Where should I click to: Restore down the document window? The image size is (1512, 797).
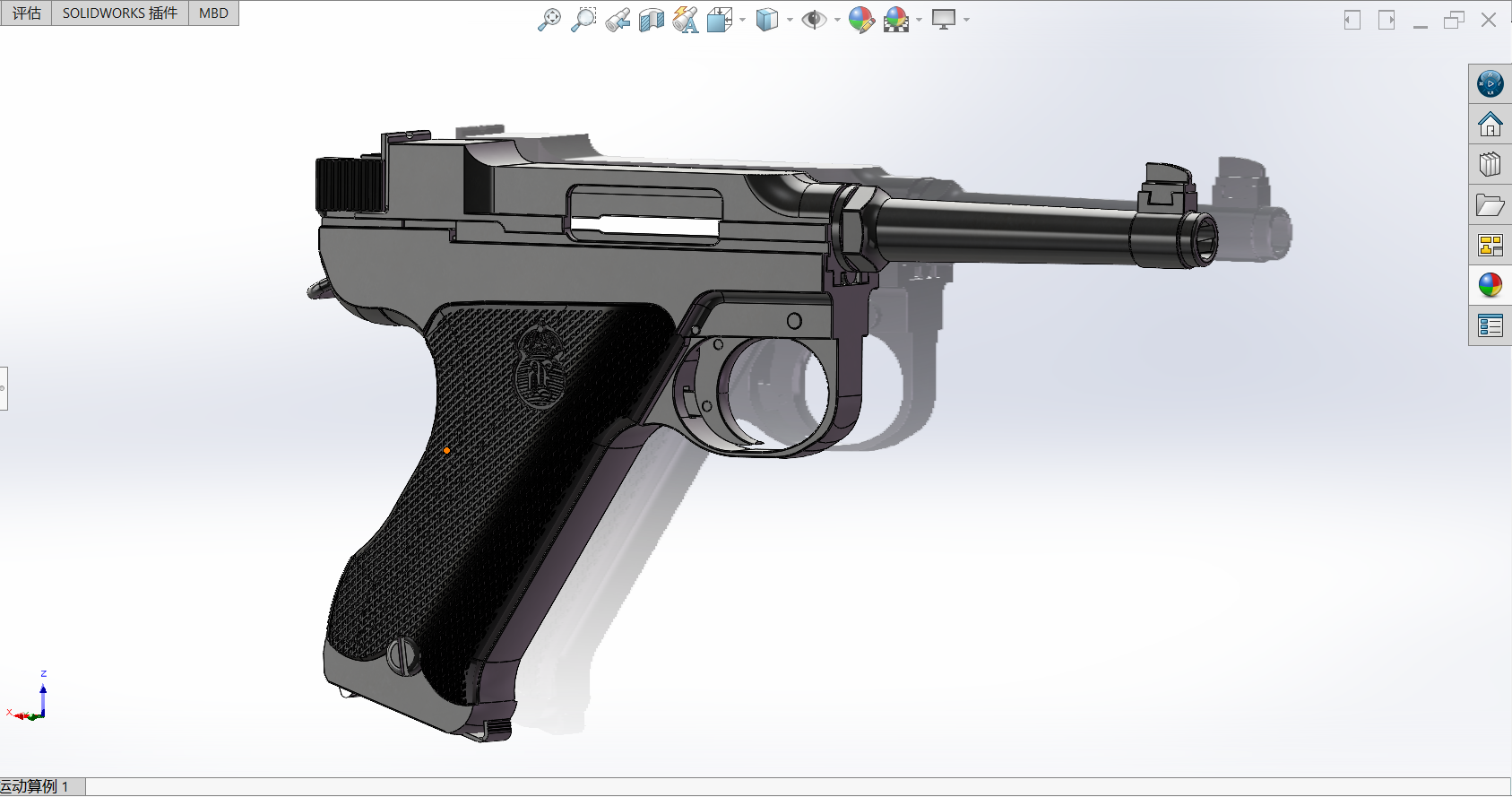tap(1454, 20)
